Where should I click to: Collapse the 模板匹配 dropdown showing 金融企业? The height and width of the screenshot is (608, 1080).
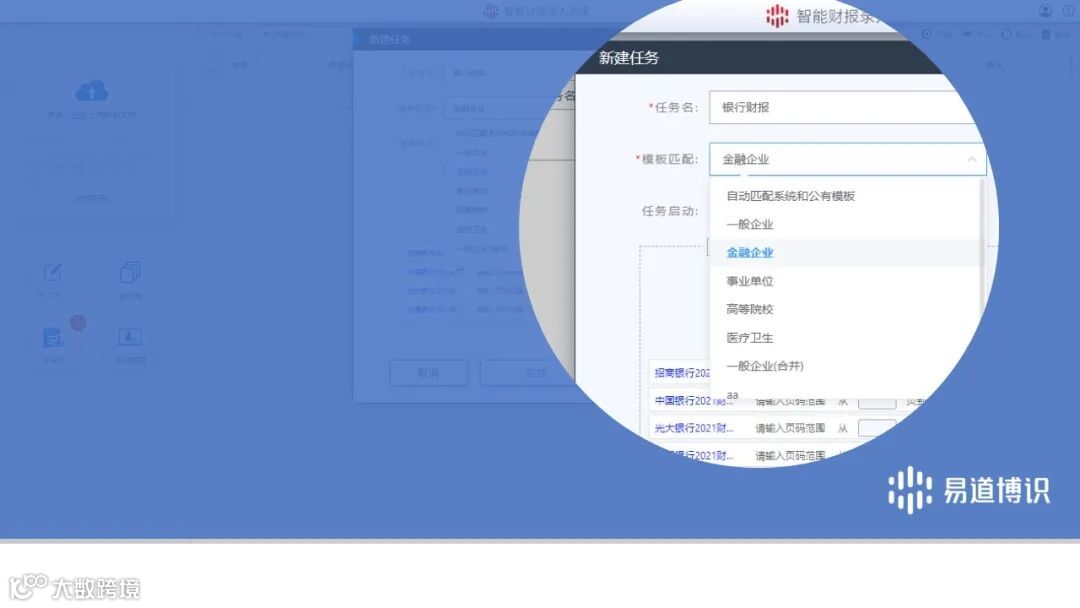[847, 159]
